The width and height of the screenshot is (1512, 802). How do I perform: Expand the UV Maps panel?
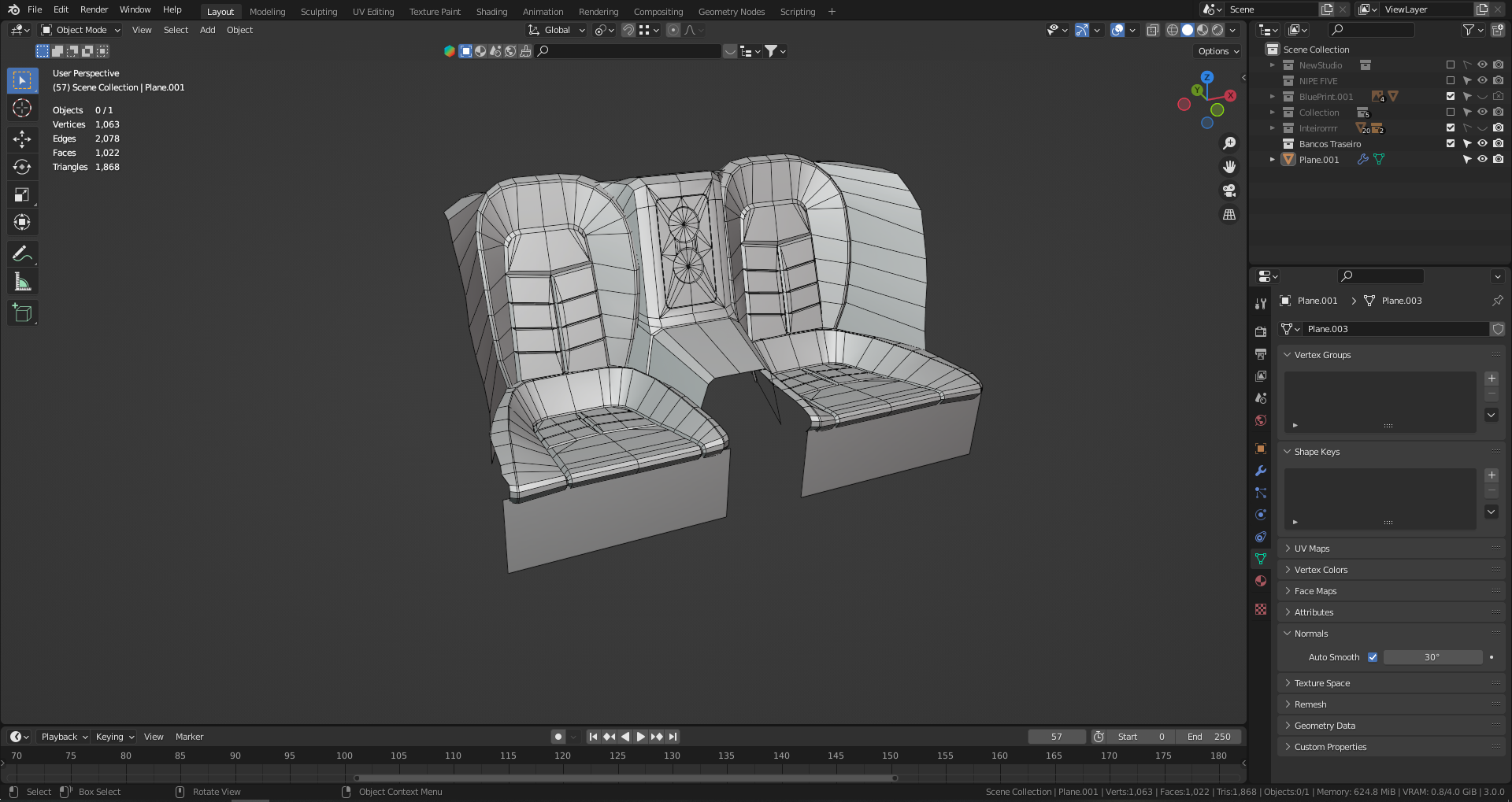[x=1312, y=549]
